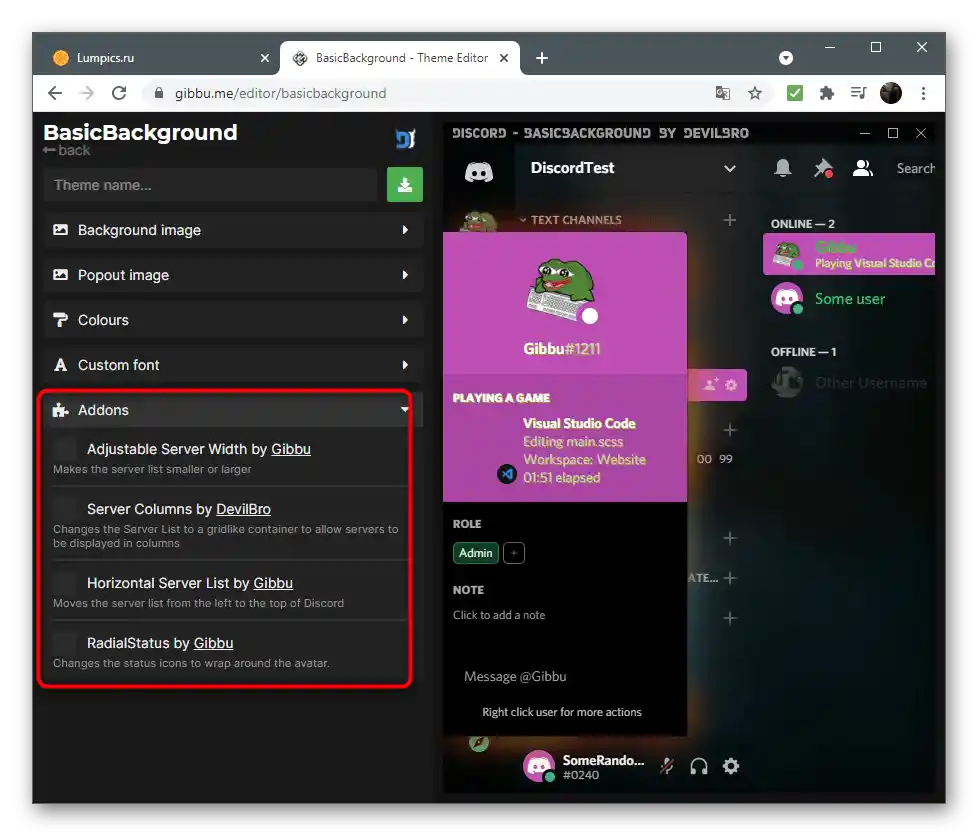
Task: Open Chrome three-dot menu
Action: click(923, 94)
